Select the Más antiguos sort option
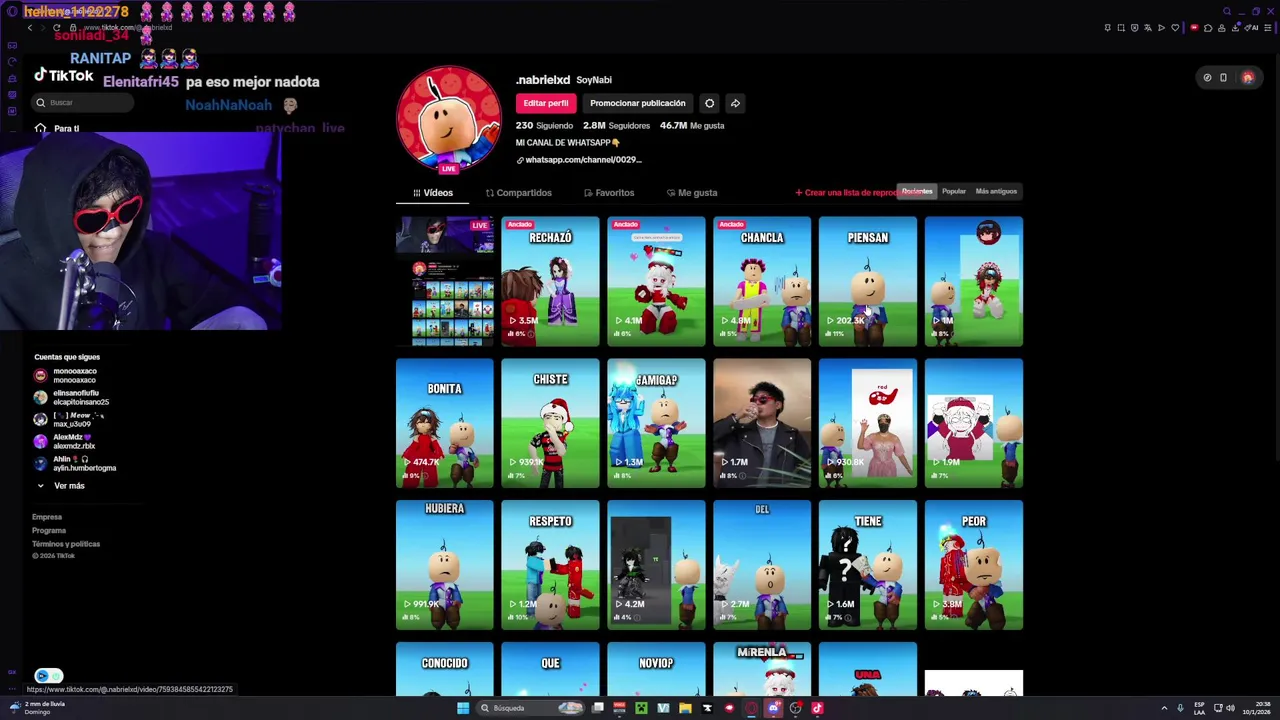The image size is (1280, 720). coord(996,191)
